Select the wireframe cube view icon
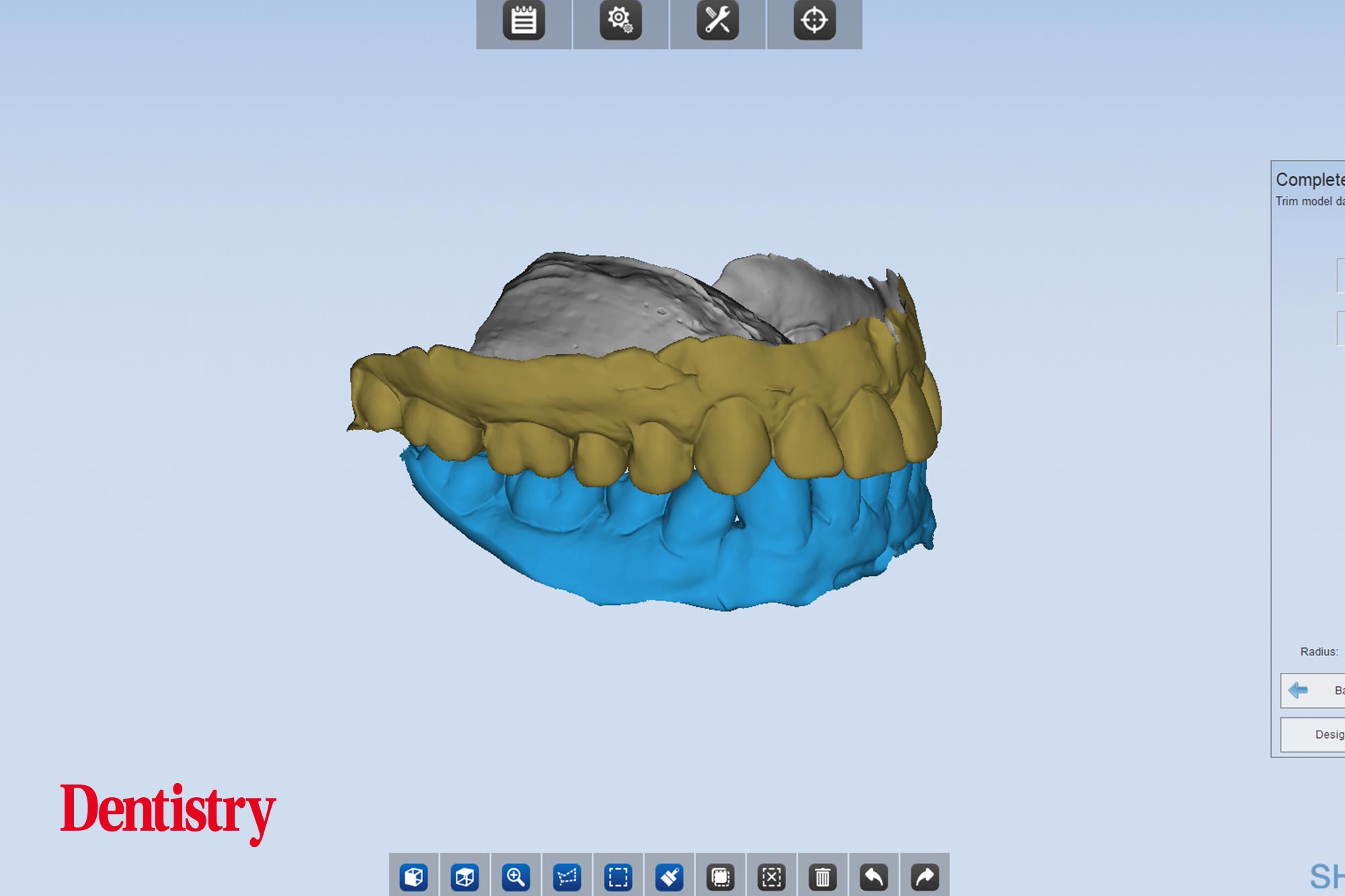Viewport: 1345px width, 896px height. click(x=465, y=877)
